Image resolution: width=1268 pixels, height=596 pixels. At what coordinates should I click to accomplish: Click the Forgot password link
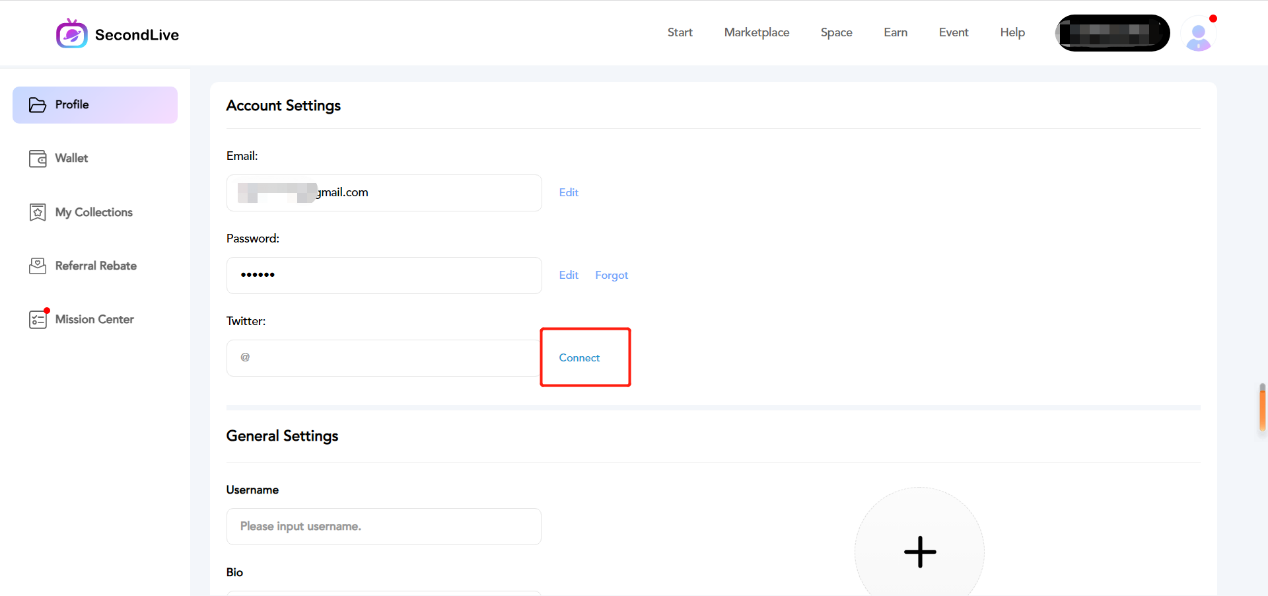(x=611, y=276)
